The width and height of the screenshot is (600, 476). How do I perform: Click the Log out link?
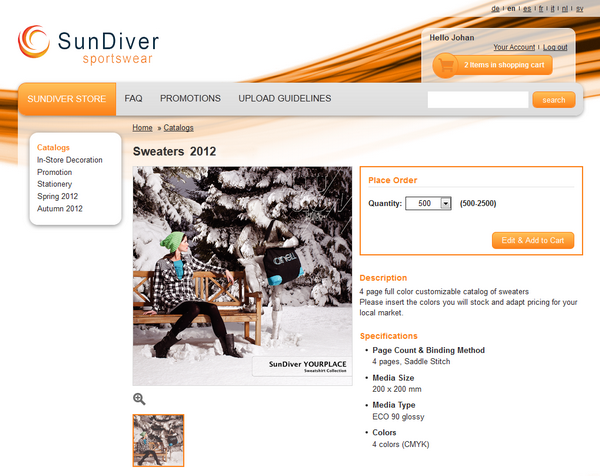click(x=555, y=47)
